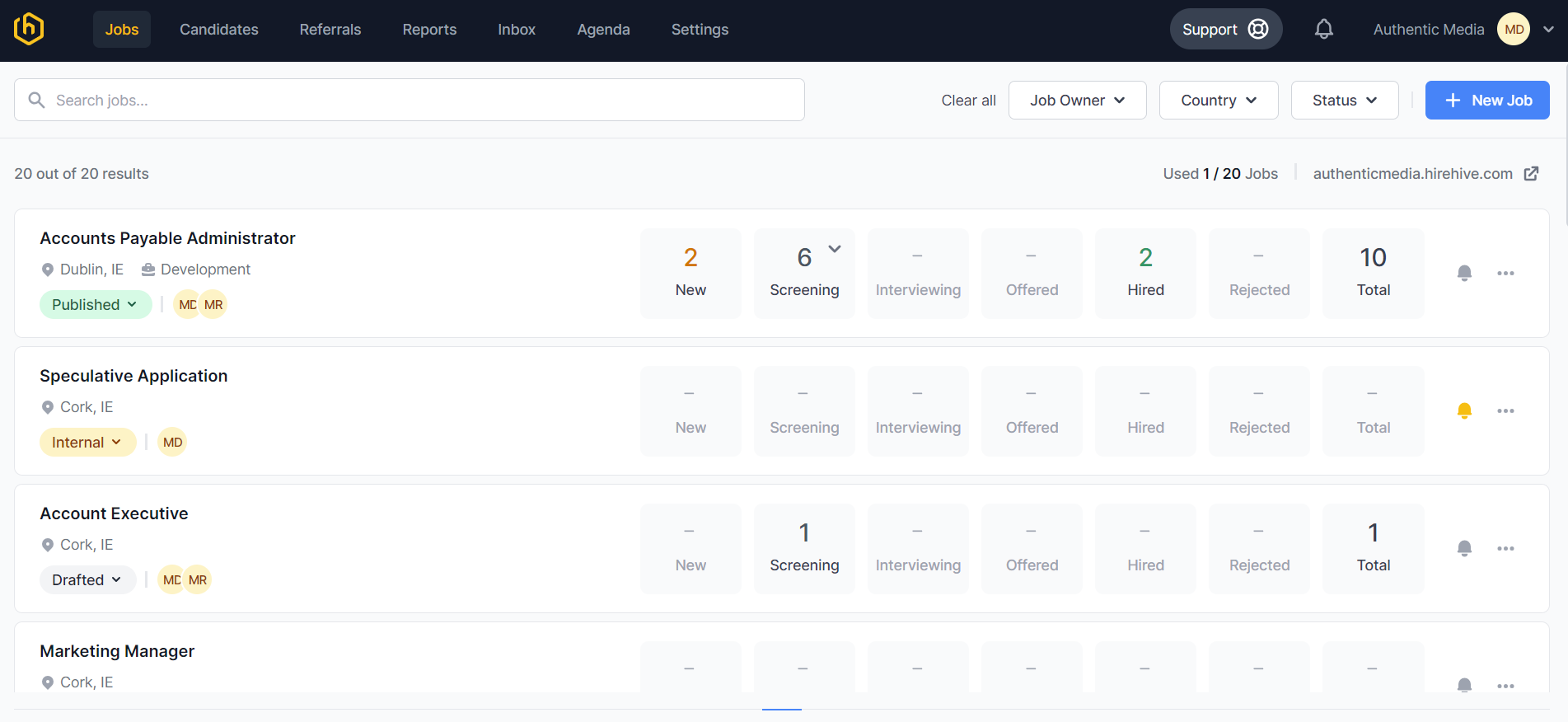Open more options for Speculative Application
This screenshot has height=722, width=1568.
tap(1505, 411)
